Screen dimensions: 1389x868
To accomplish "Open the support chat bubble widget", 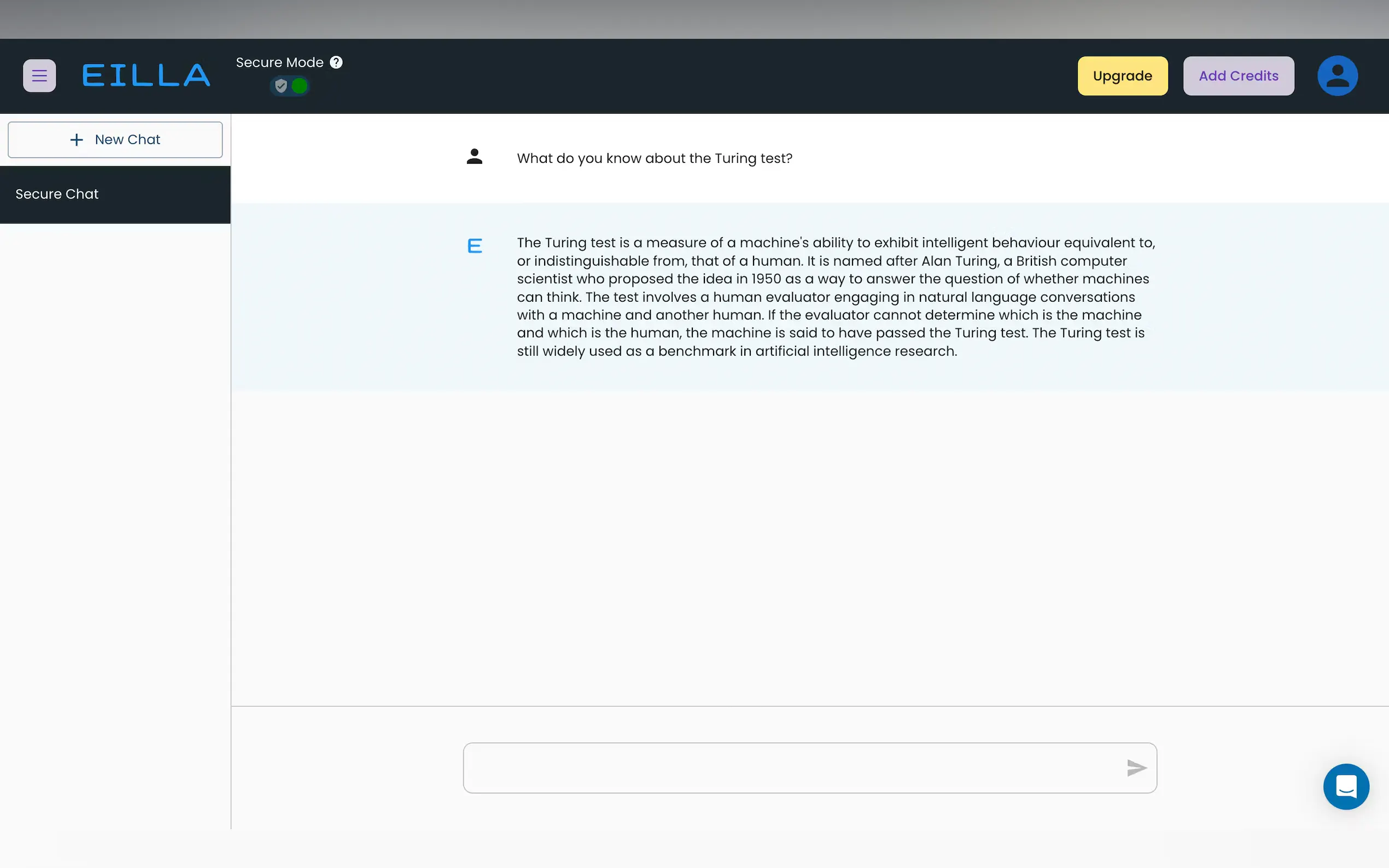I will (1345, 786).
